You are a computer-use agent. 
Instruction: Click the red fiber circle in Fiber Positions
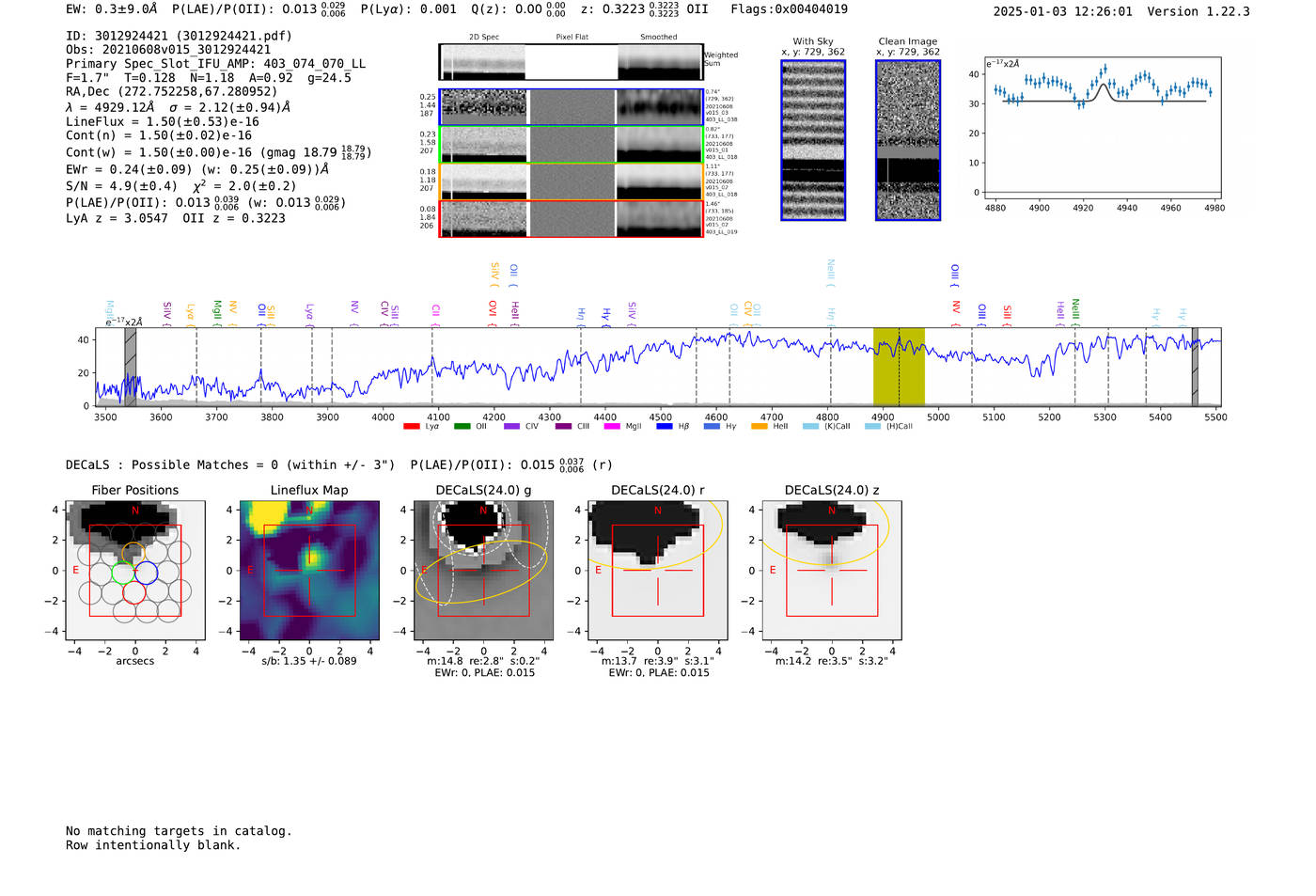click(x=134, y=592)
